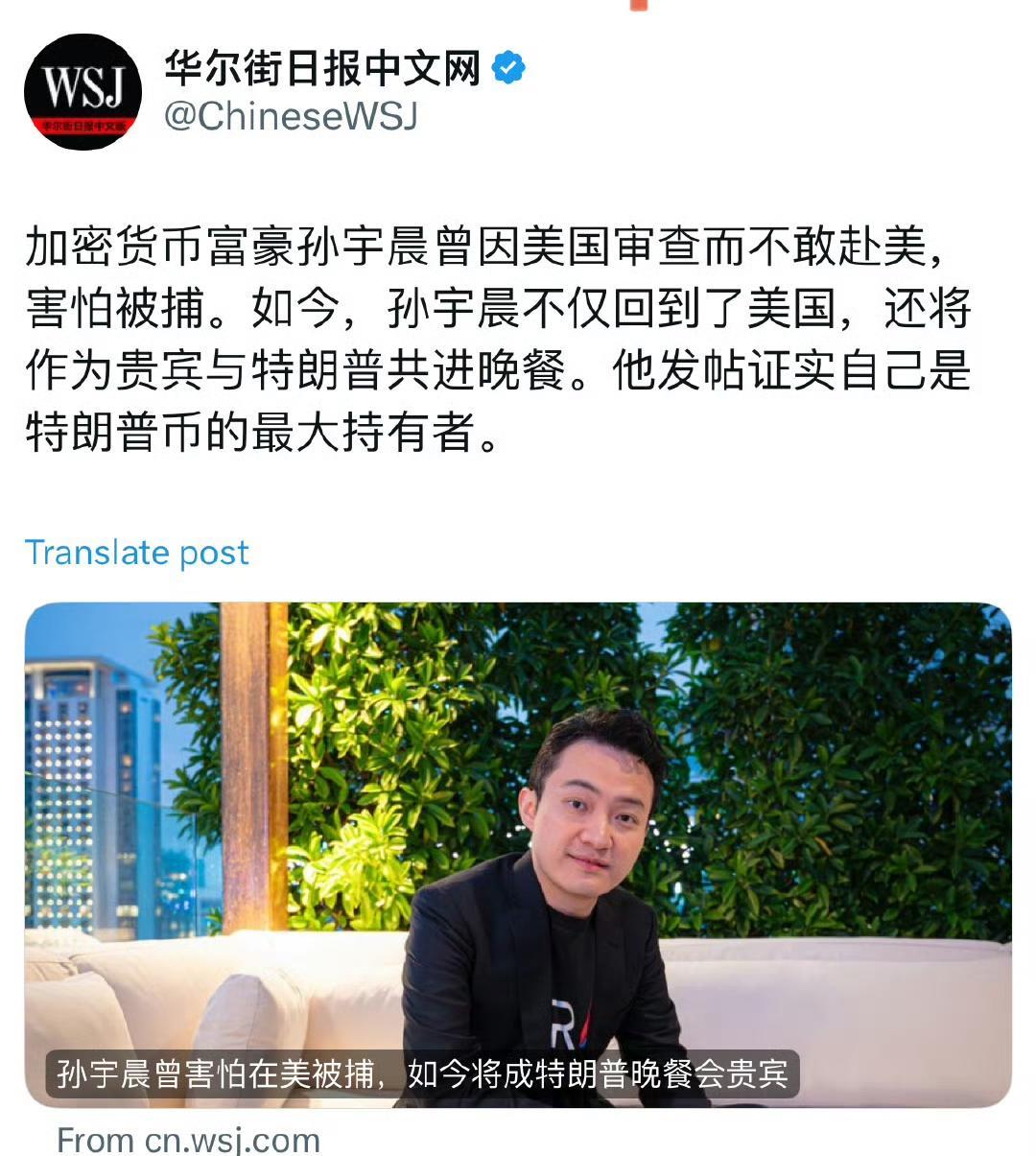Tap the post text starting 加密货币富豪
This screenshot has width=1036, height=1156.
pos(499,340)
